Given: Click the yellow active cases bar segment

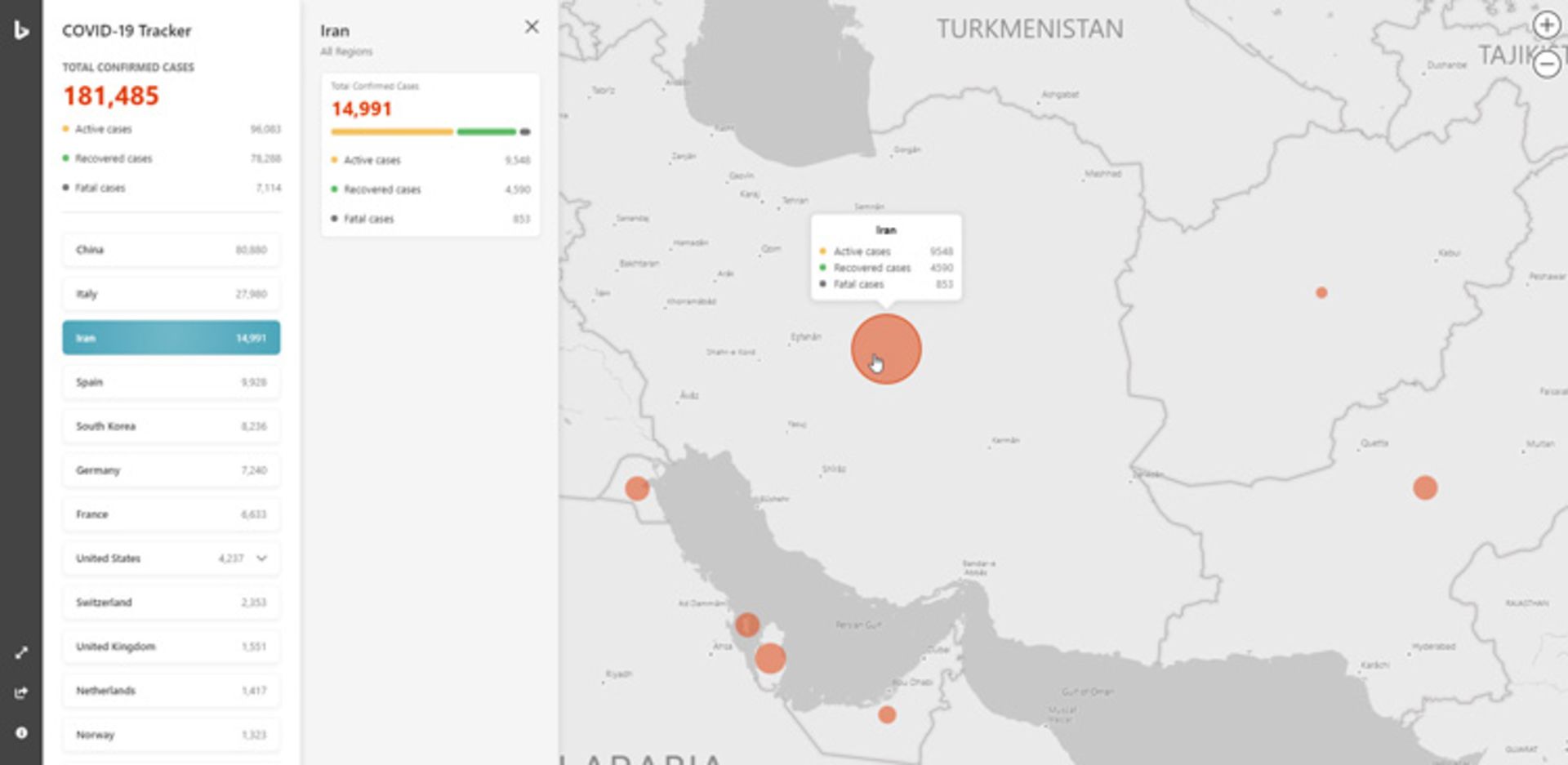Looking at the screenshot, I should pyautogui.click(x=392, y=131).
